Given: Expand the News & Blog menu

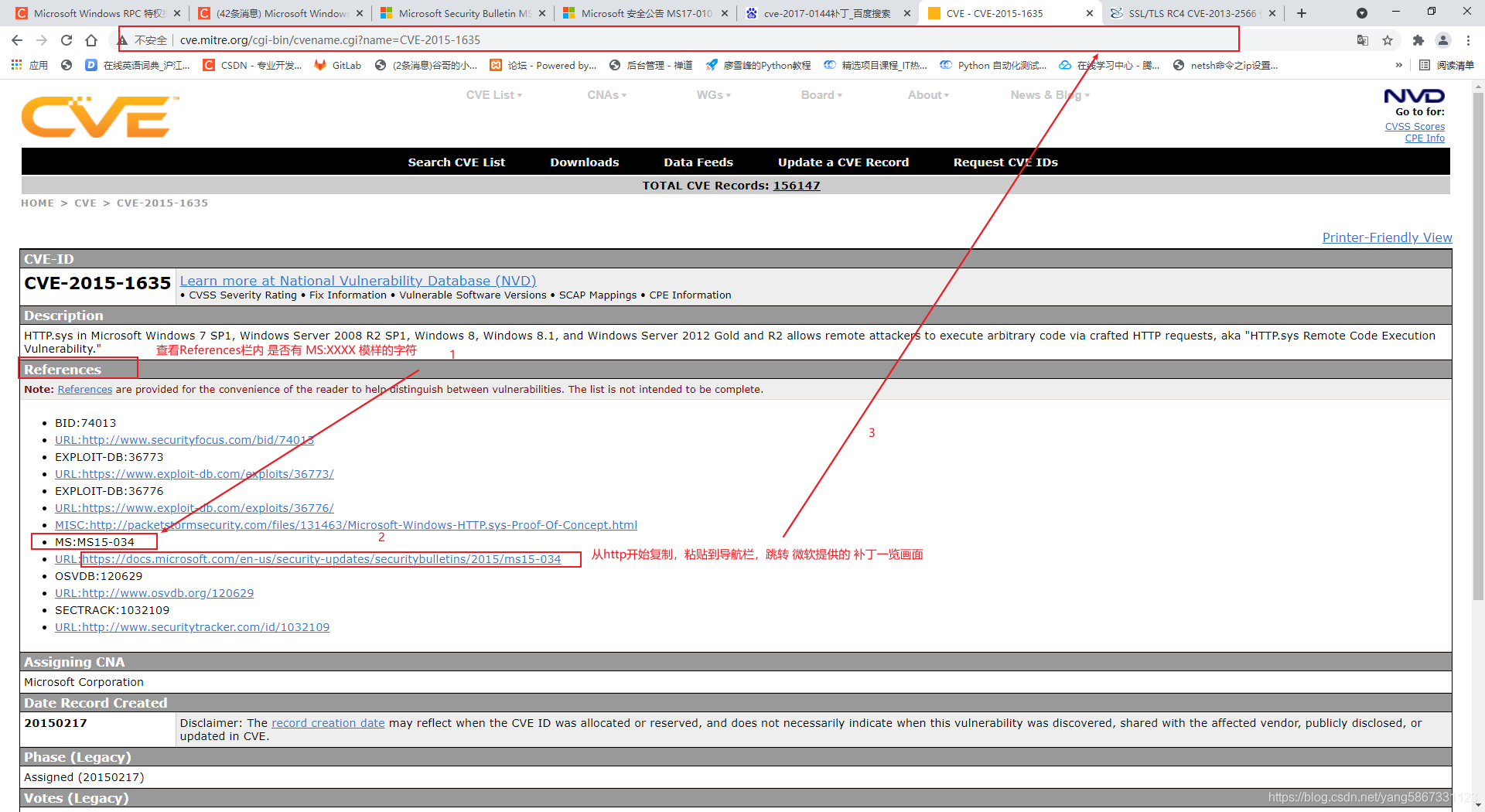Looking at the screenshot, I should (1050, 95).
